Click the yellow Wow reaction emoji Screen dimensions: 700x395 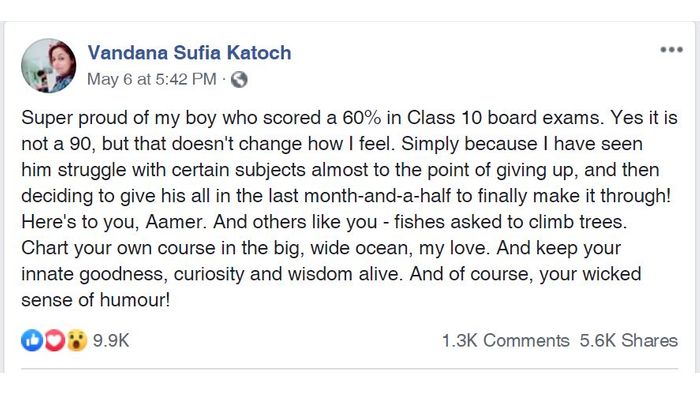pos(77,341)
